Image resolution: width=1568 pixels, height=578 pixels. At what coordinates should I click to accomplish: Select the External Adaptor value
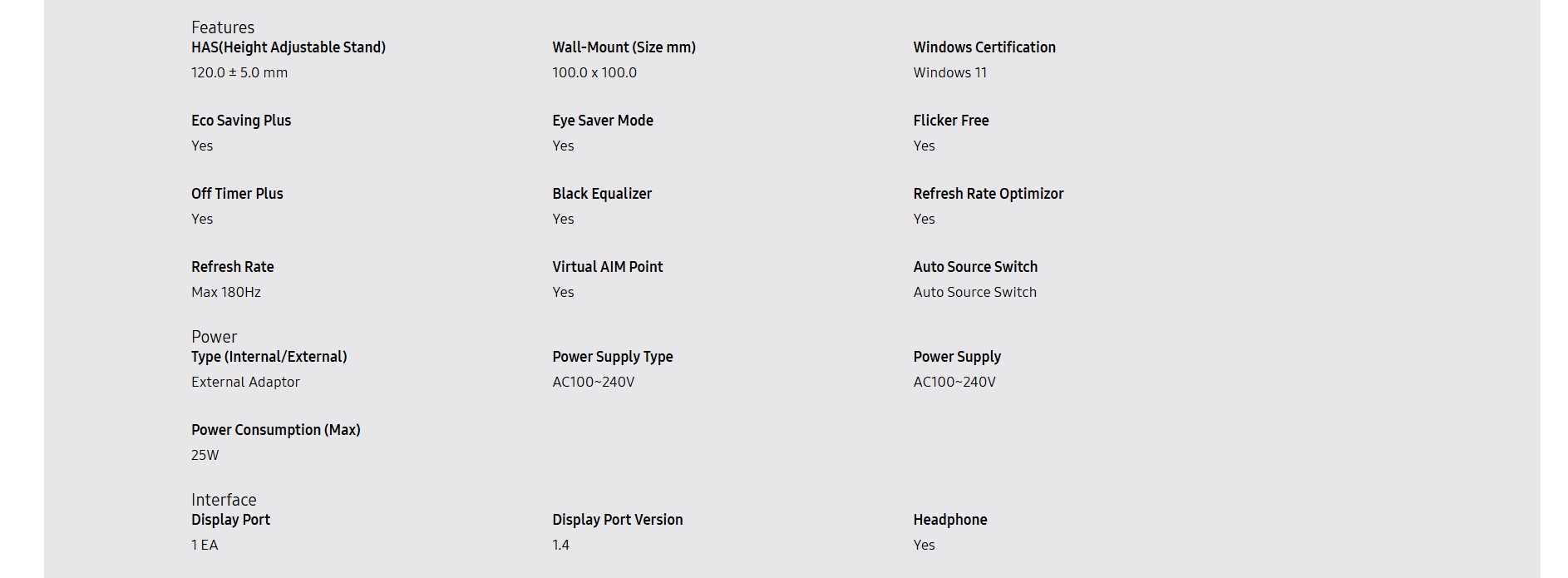[245, 382]
